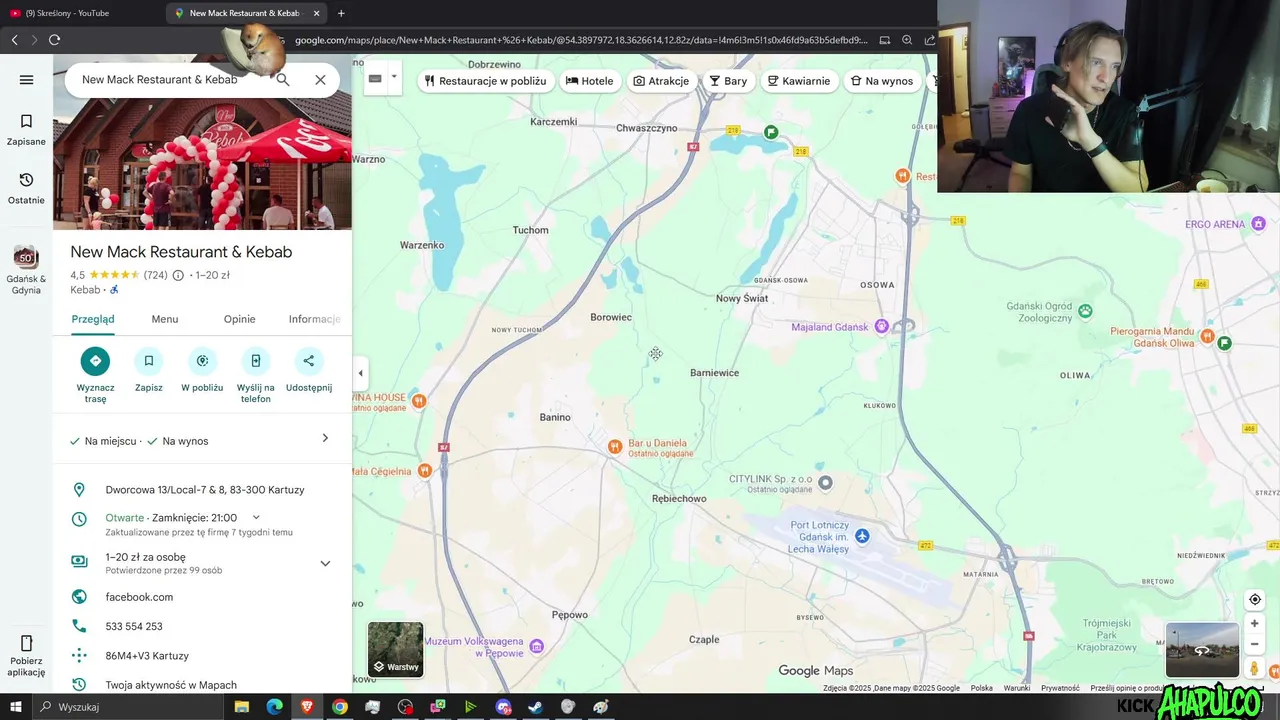This screenshot has height=720, width=1280.
Task: Click the Wyszukaj taskbar search box
Action: pos(128,707)
